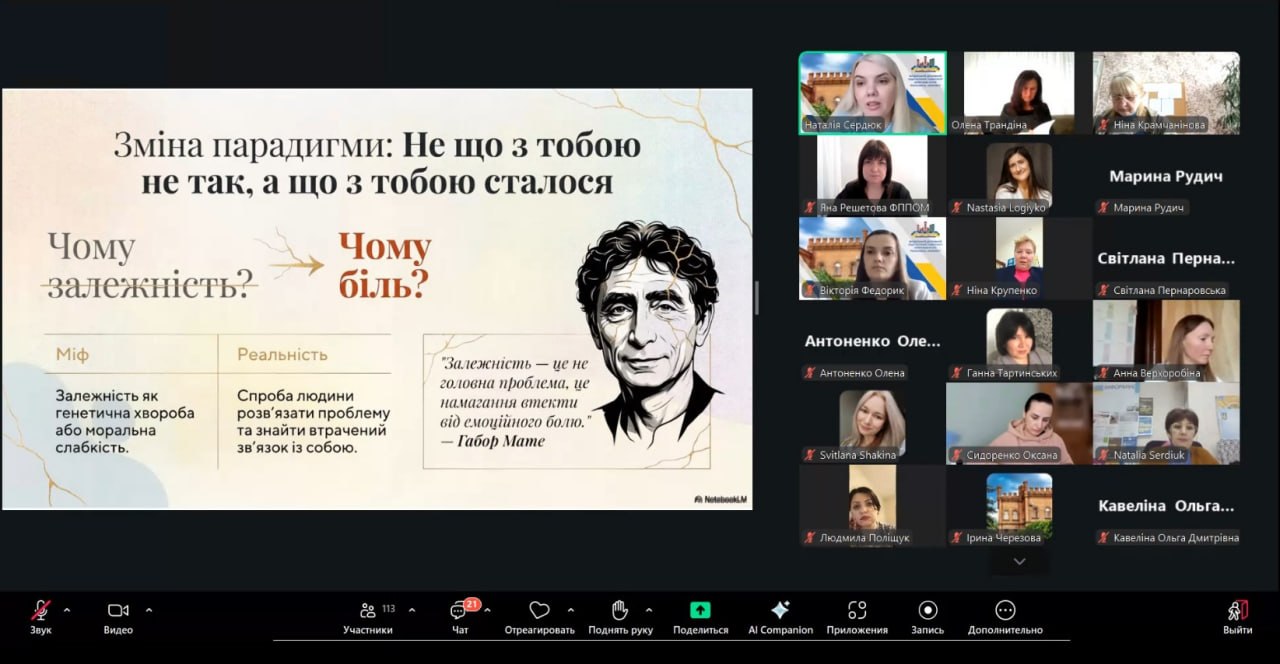The height and width of the screenshot is (664, 1280).
Task: Open AI Companion
Action: pos(780,611)
